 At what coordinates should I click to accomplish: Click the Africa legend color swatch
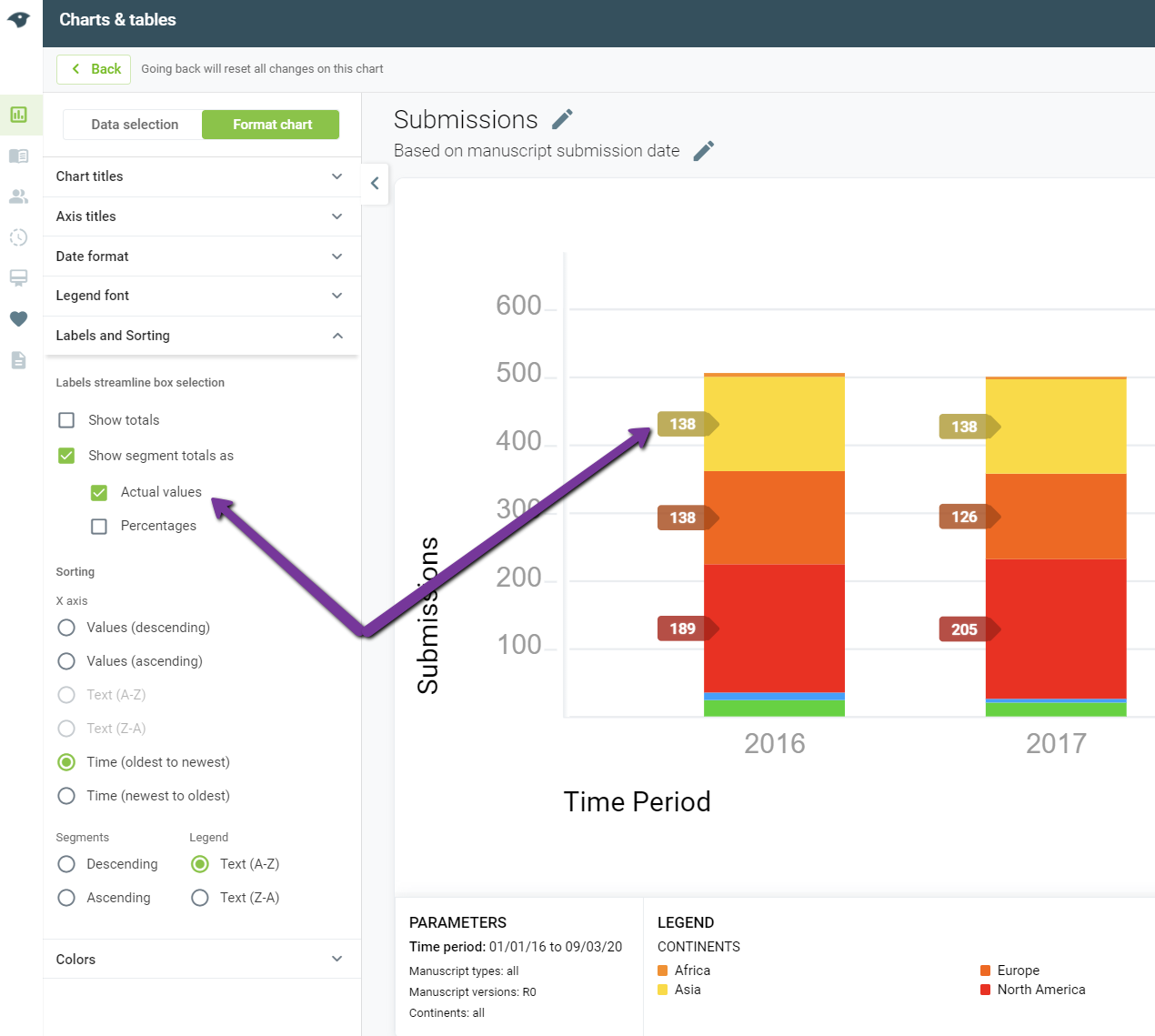click(663, 971)
